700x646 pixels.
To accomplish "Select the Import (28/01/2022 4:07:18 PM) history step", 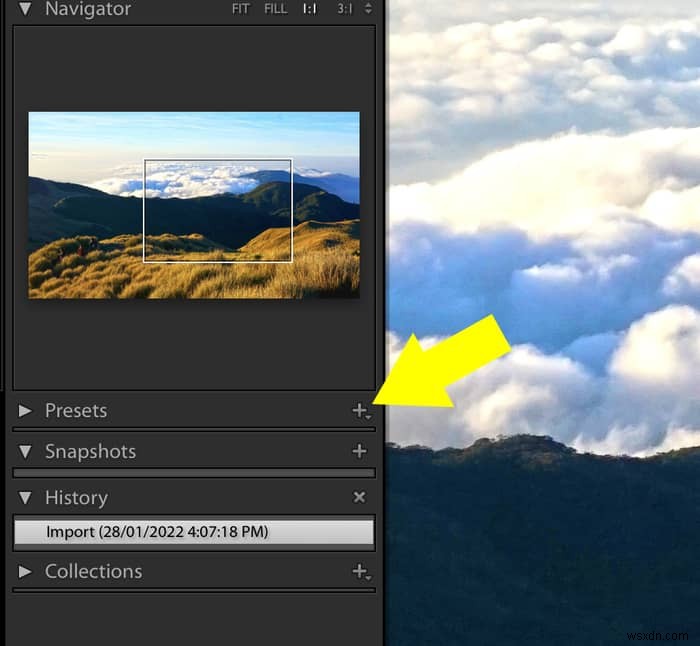I will tap(194, 532).
